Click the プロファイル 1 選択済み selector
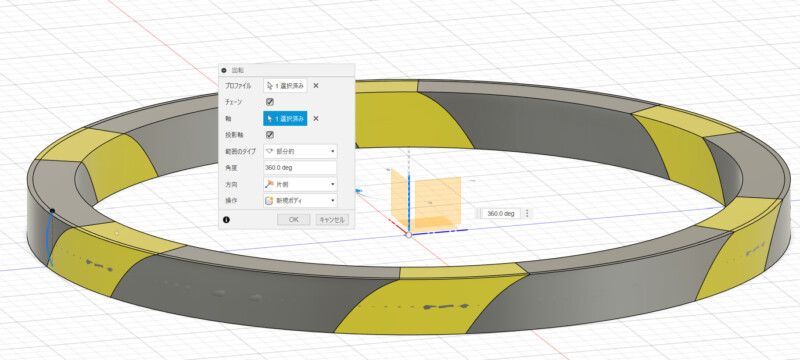 pos(285,86)
